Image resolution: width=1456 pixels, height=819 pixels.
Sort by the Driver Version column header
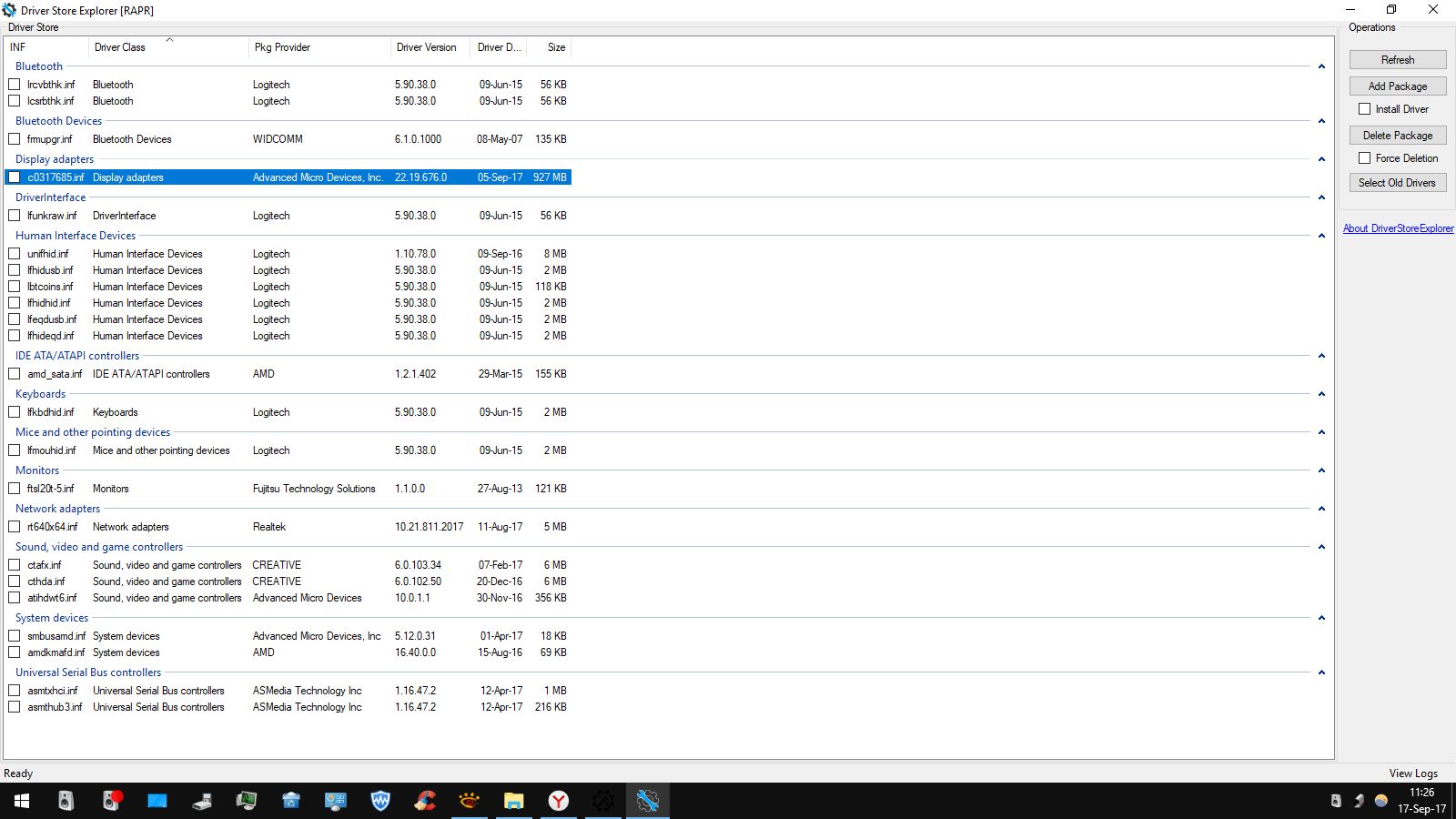[430, 47]
